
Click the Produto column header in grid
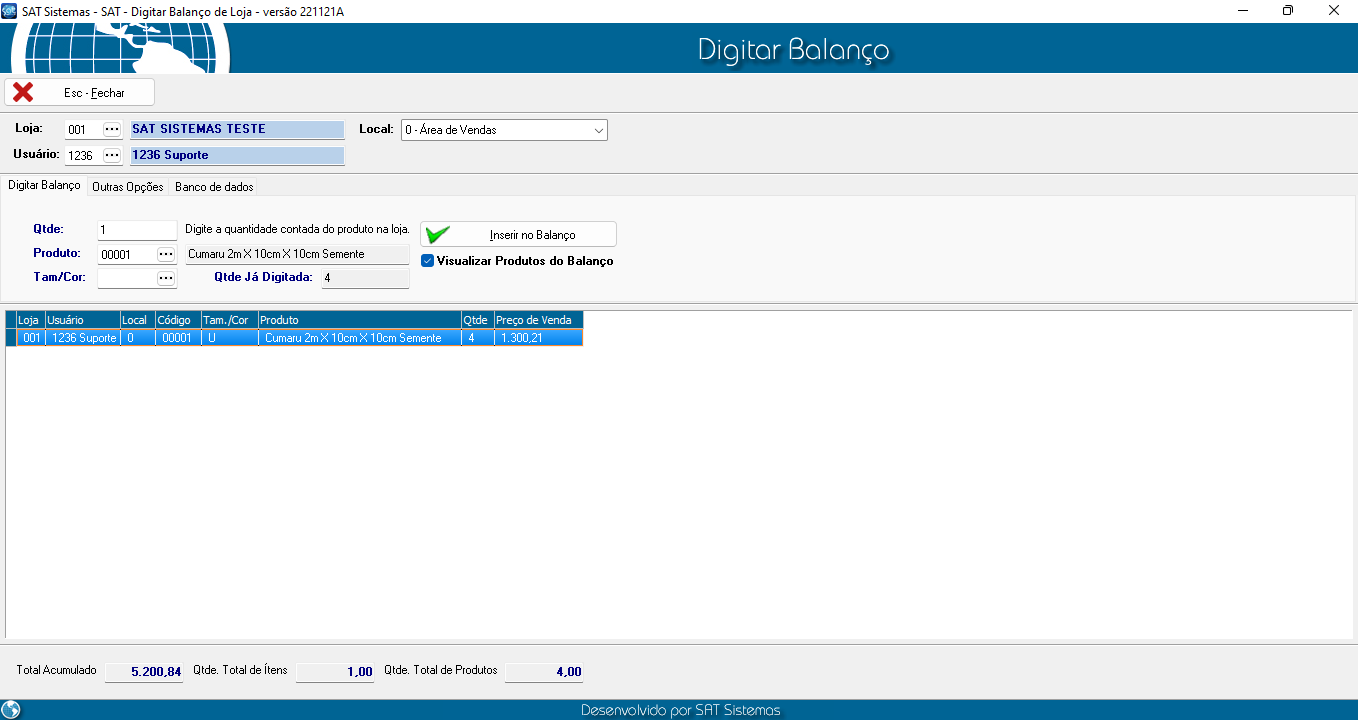[x=358, y=320]
